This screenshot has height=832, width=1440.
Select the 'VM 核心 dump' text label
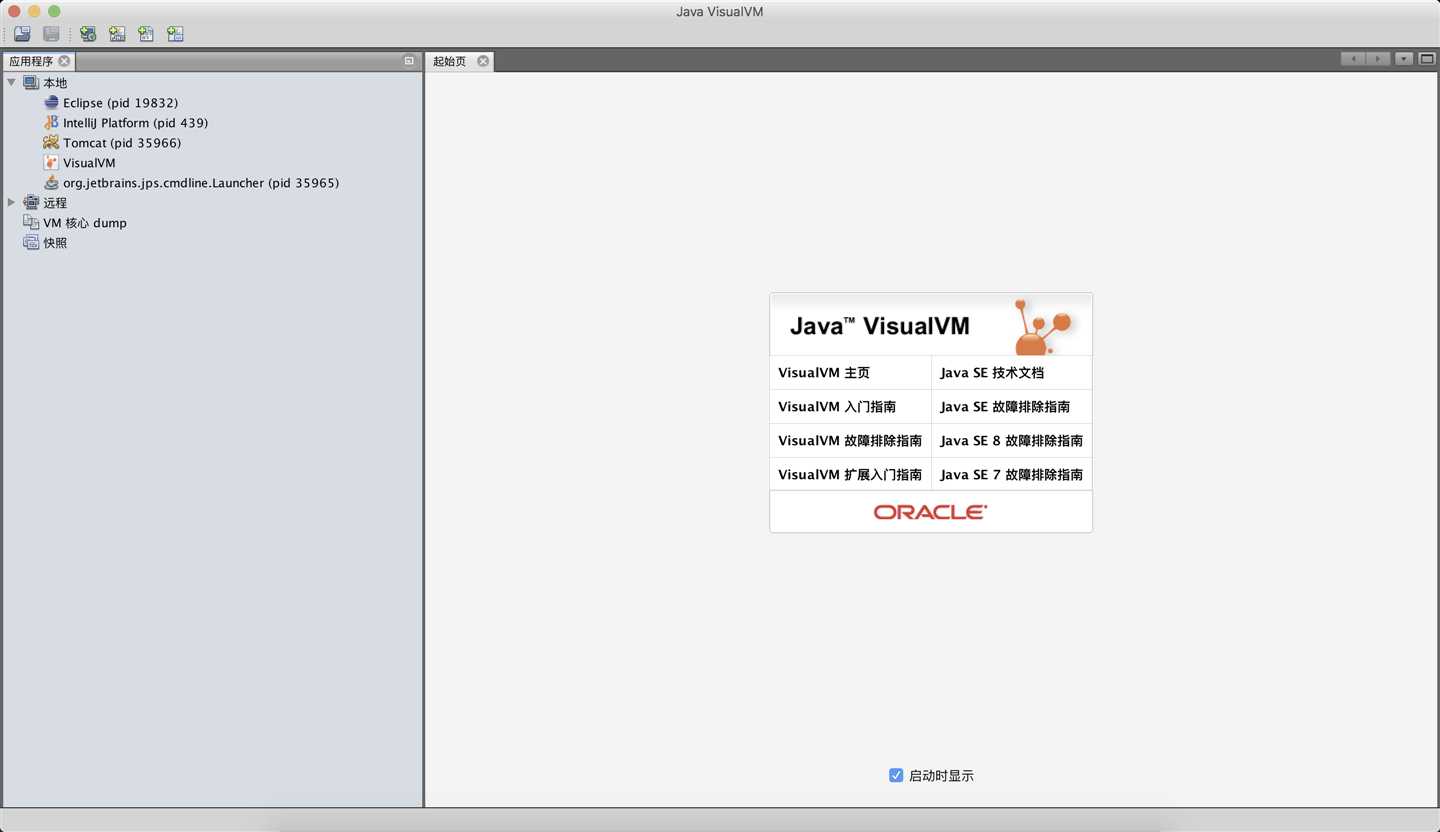point(85,223)
